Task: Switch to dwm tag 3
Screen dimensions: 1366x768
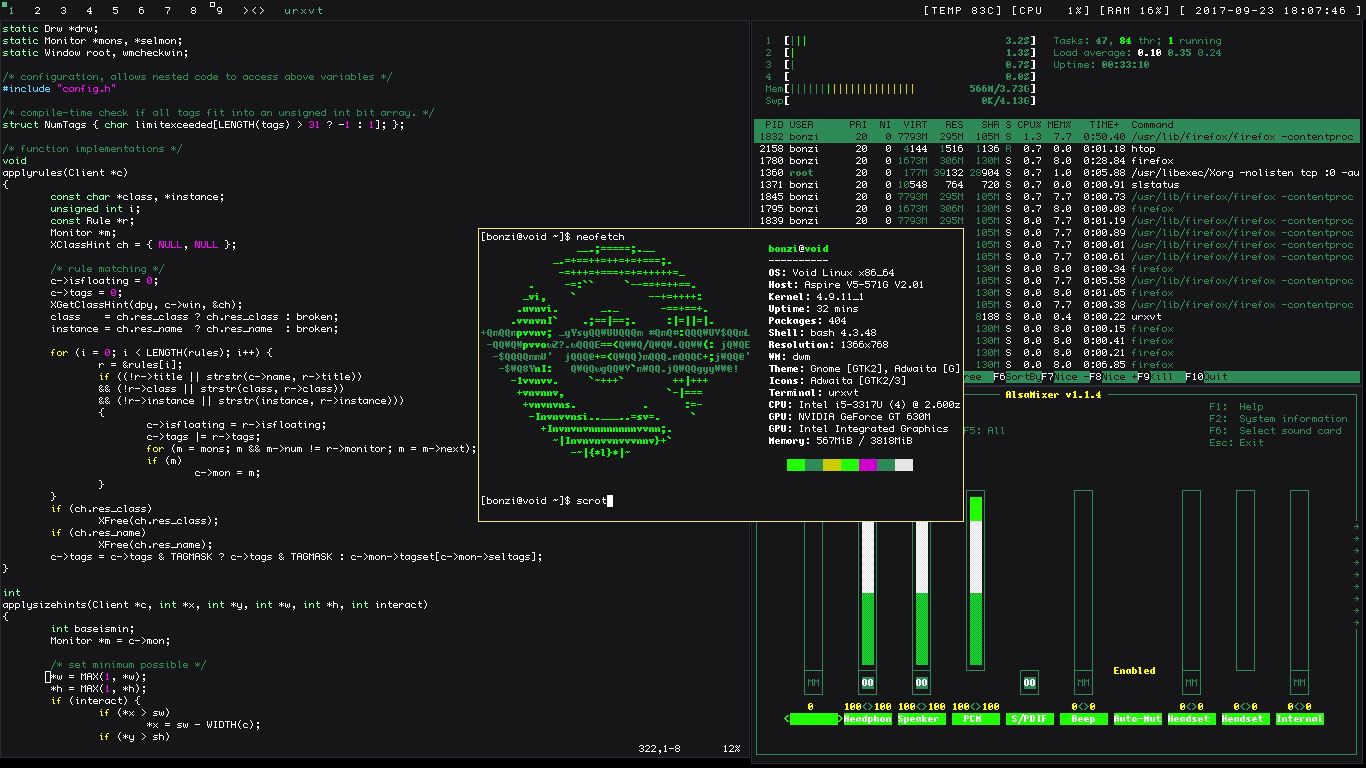Action: click(63, 10)
